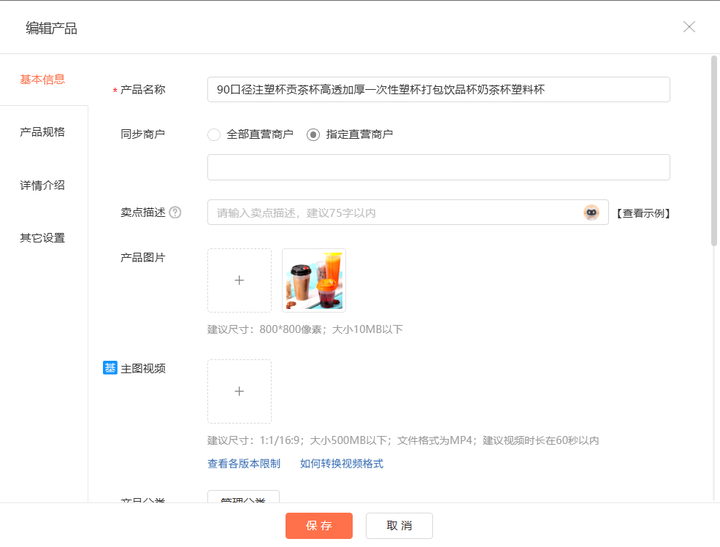Select the 全部直营商户 radio option
720x547 pixels.
point(214,134)
